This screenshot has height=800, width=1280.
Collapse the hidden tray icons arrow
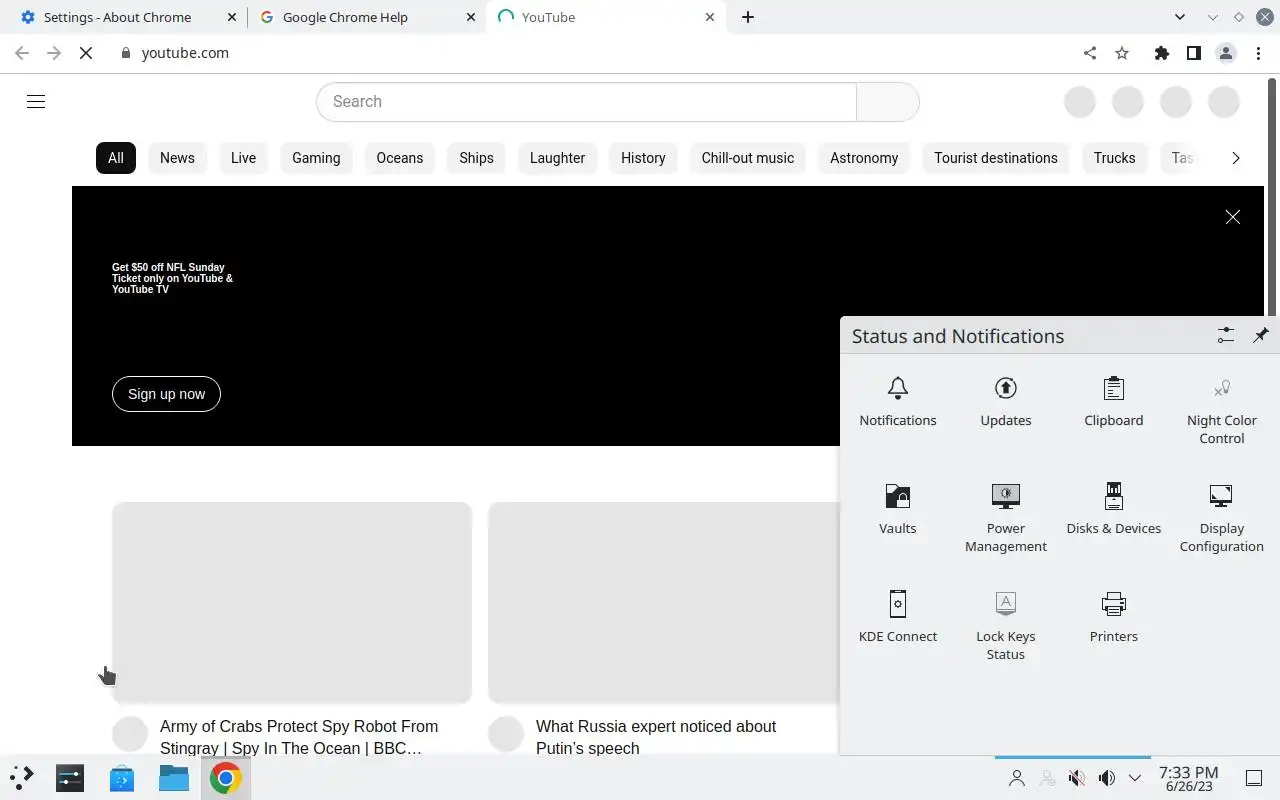(1135, 778)
